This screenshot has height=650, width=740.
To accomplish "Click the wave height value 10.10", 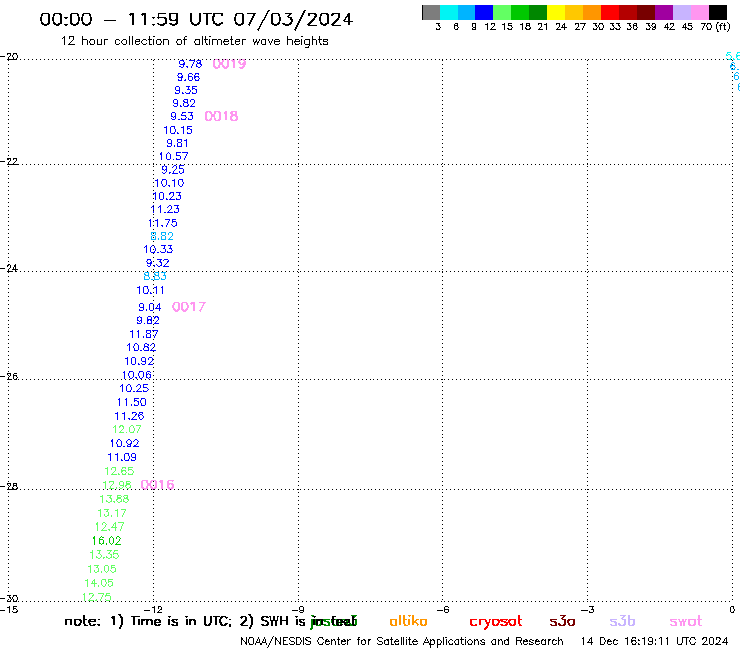I will [x=169, y=183].
